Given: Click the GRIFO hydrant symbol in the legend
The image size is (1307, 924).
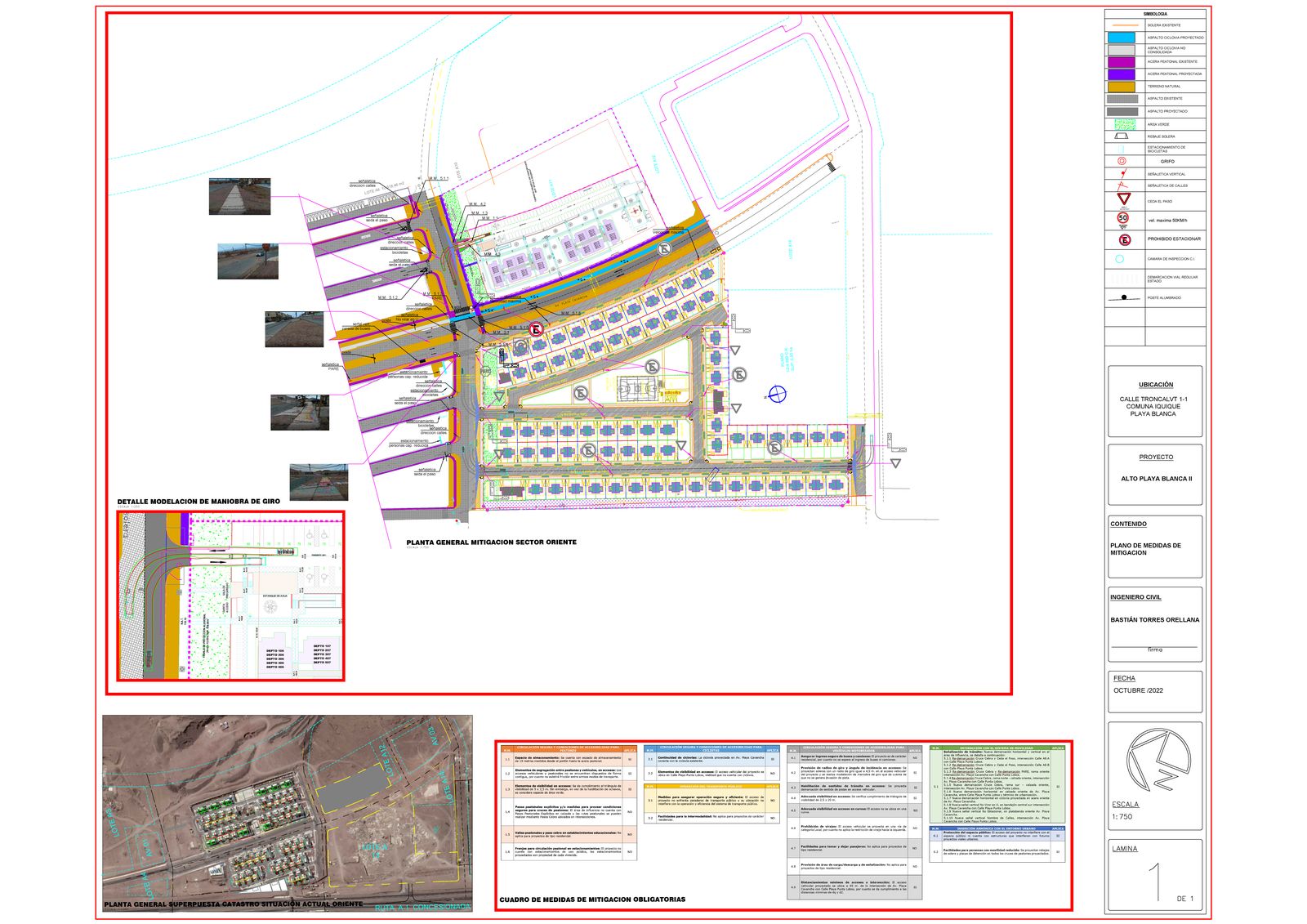Looking at the screenshot, I should (1121, 161).
